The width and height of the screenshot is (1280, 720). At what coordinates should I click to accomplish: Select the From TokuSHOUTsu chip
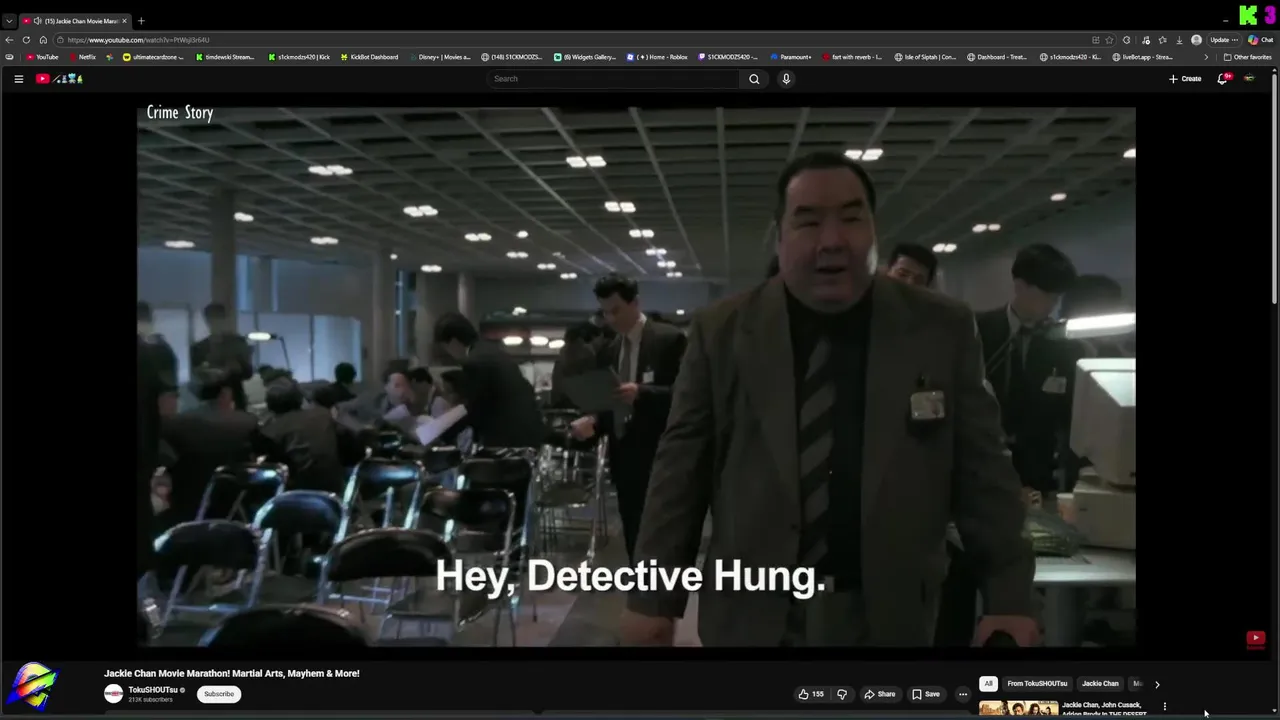click(x=1037, y=684)
